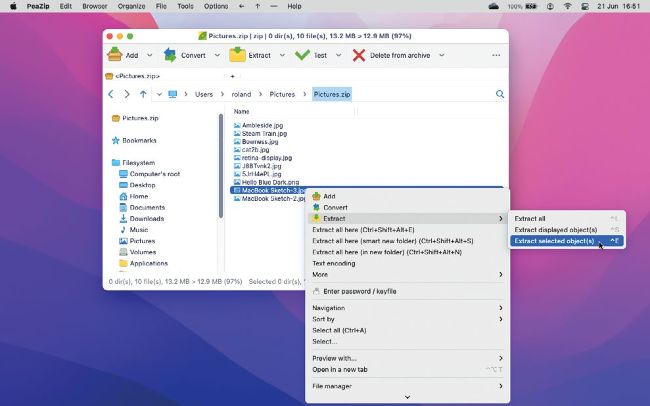Click the red Delete from archive icon
This screenshot has height=406, width=650.
[x=359, y=55]
